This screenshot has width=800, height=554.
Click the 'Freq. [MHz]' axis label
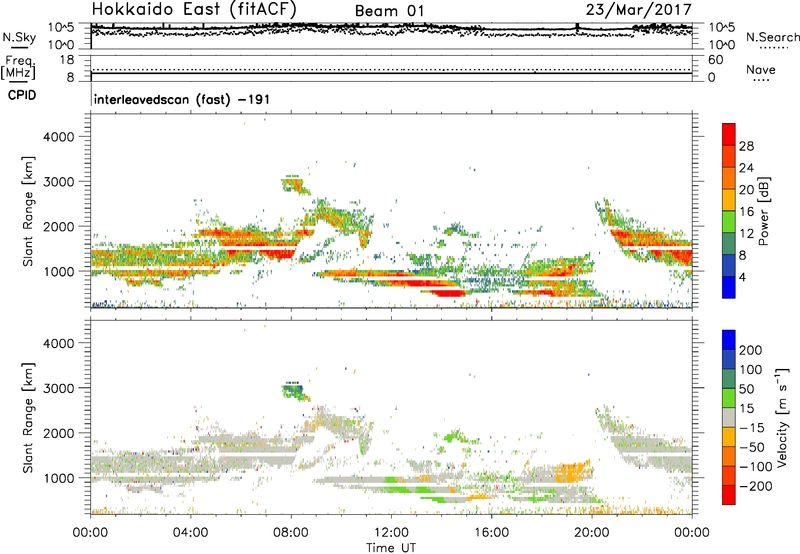tap(19, 68)
